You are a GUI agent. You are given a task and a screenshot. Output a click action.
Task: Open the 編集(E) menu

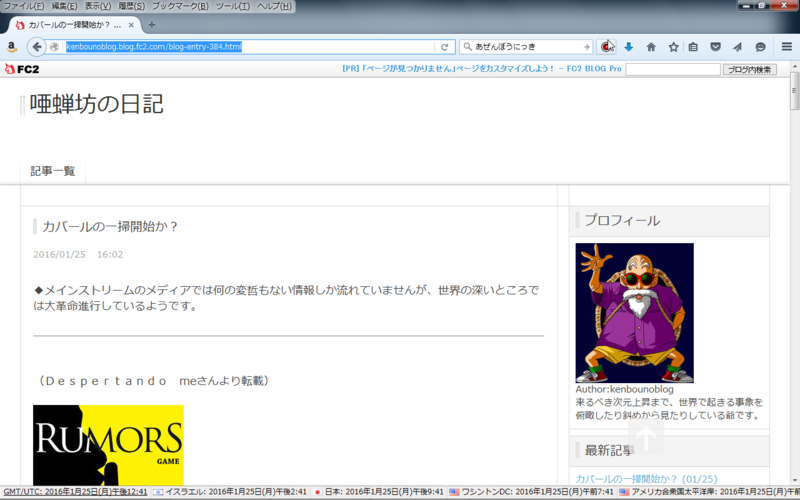pos(64,6)
